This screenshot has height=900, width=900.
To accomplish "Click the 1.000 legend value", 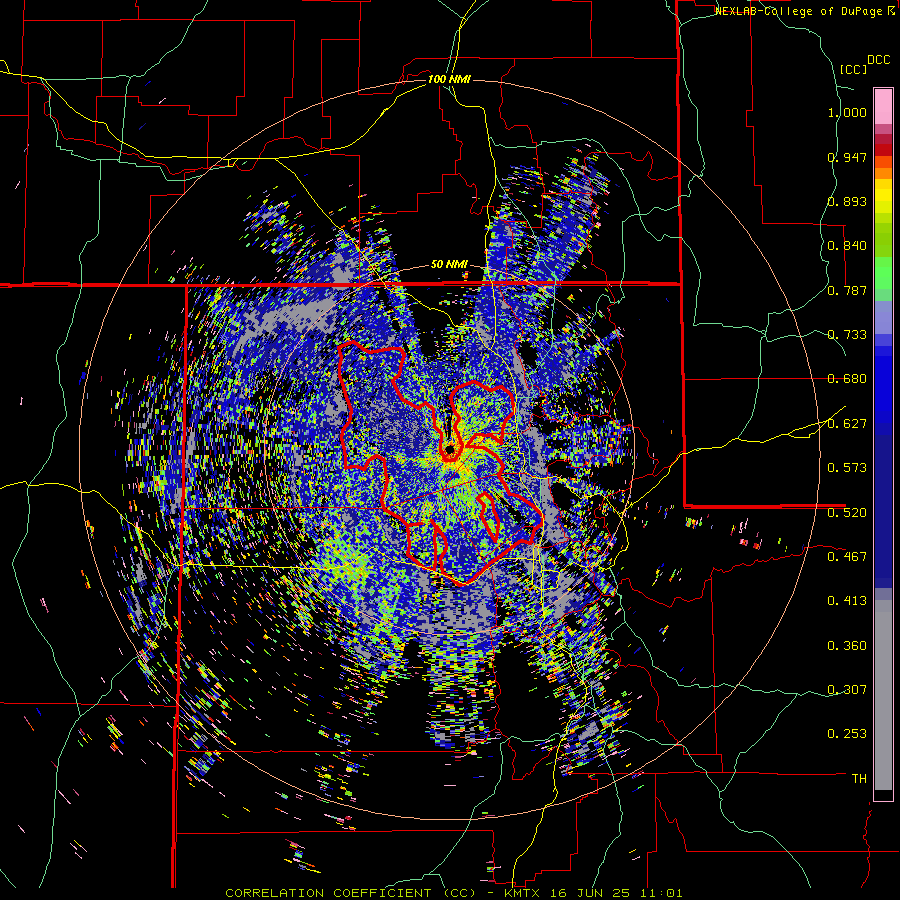I will [x=847, y=112].
